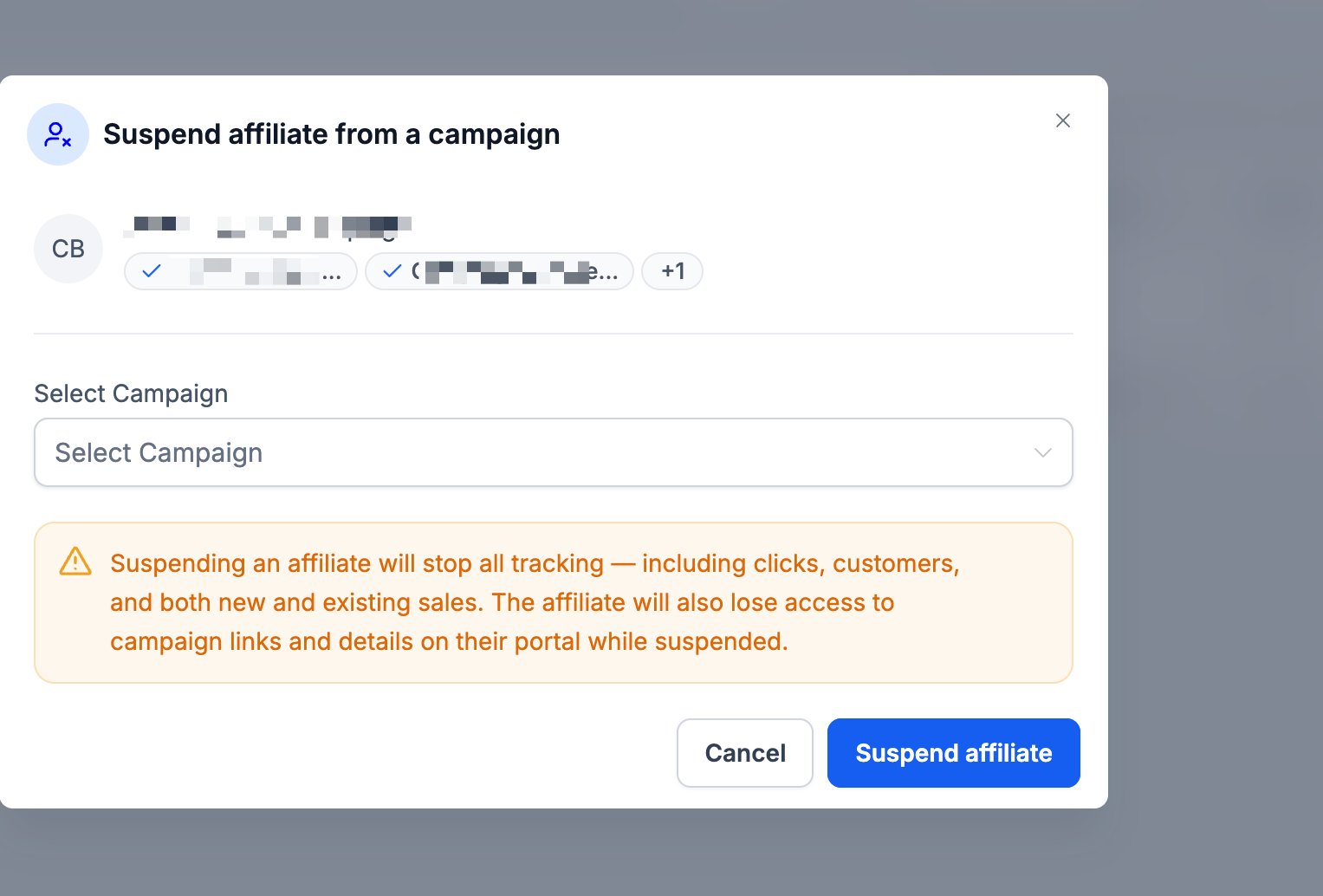The height and width of the screenshot is (896, 1323).
Task: Click the CB avatar circle
Action: (68, 249)
